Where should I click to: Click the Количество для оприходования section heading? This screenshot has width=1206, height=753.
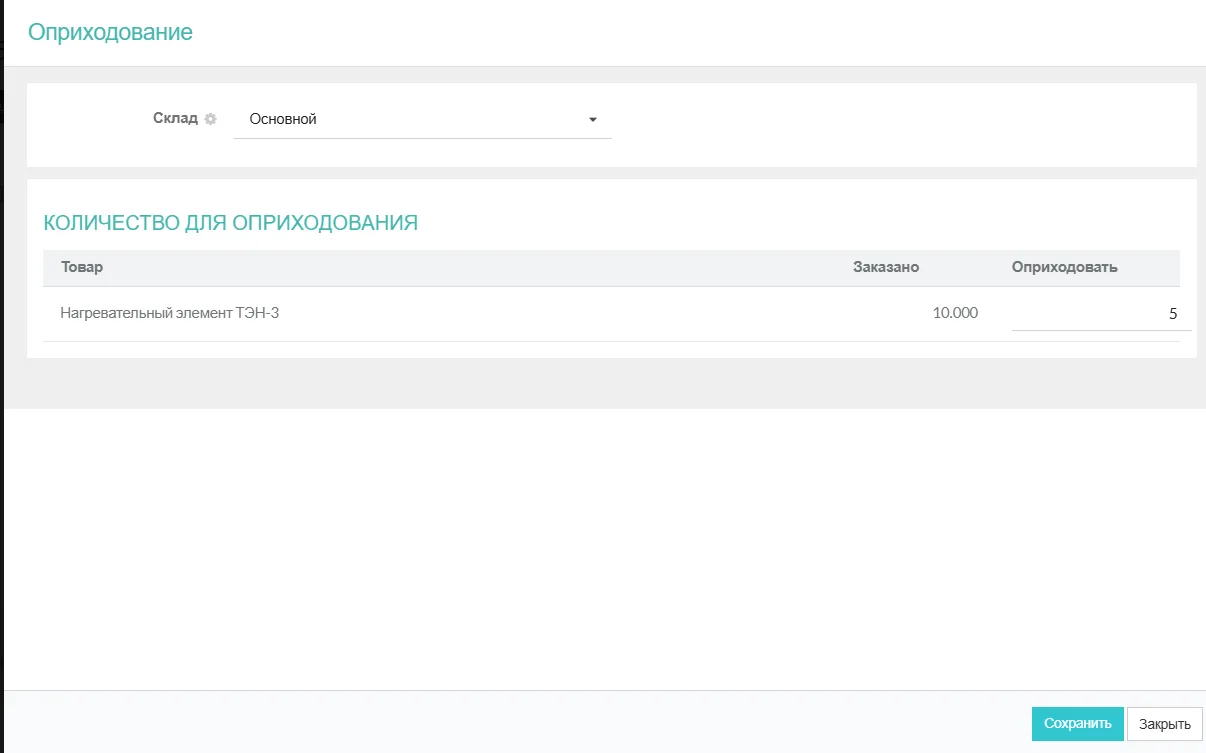[x=230, y=222]
